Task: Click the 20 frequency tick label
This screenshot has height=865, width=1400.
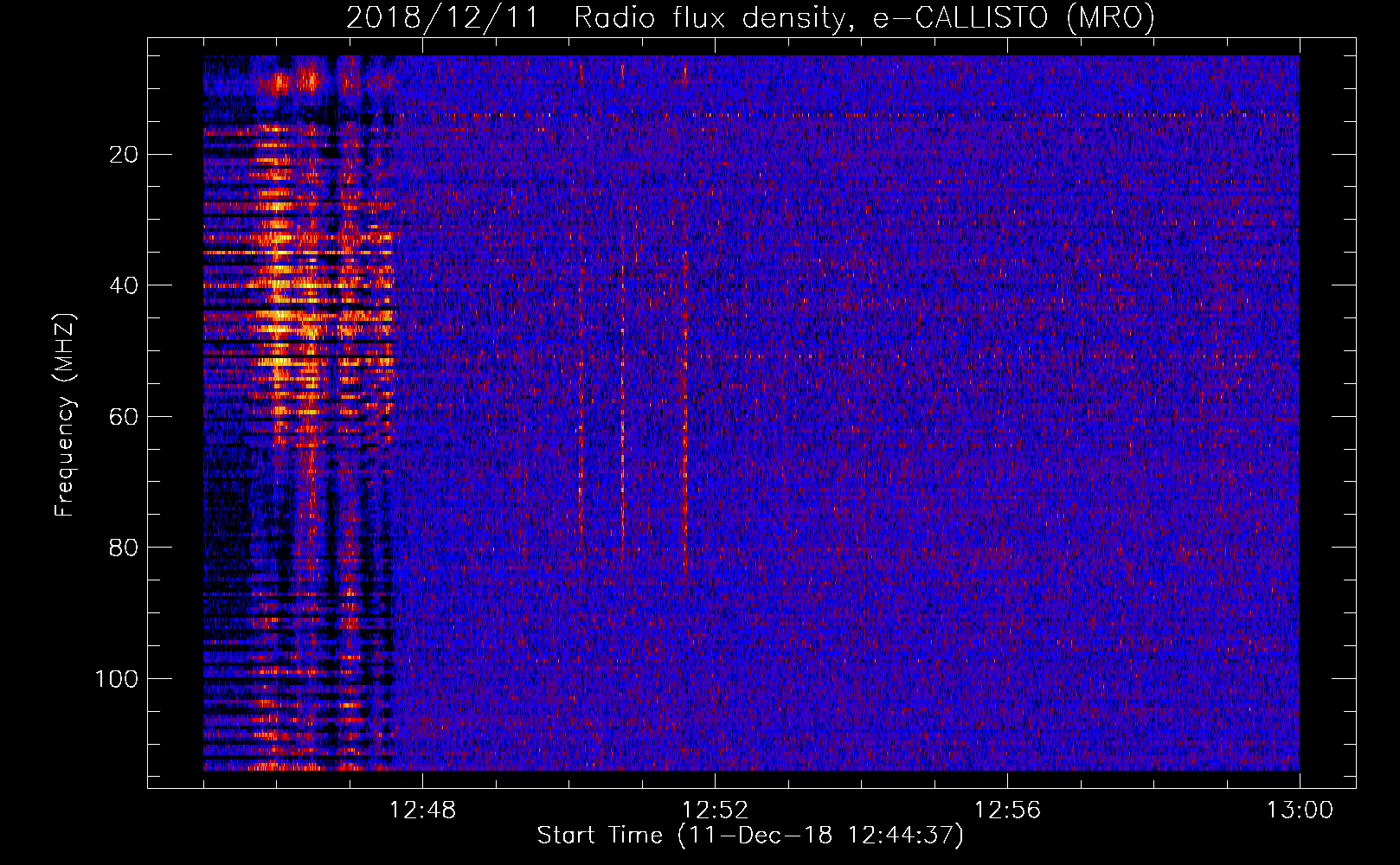Action: click(x=124, y=155)
